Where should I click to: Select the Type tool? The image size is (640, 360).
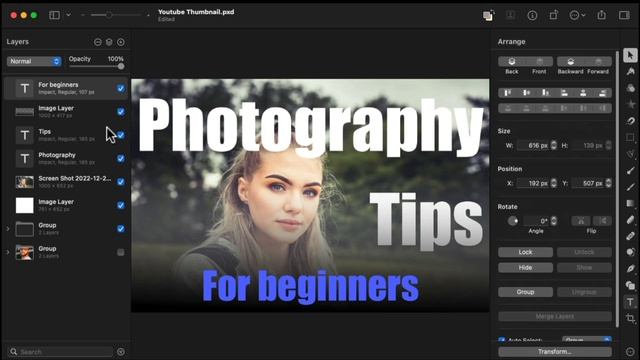(x=630, y=302)
